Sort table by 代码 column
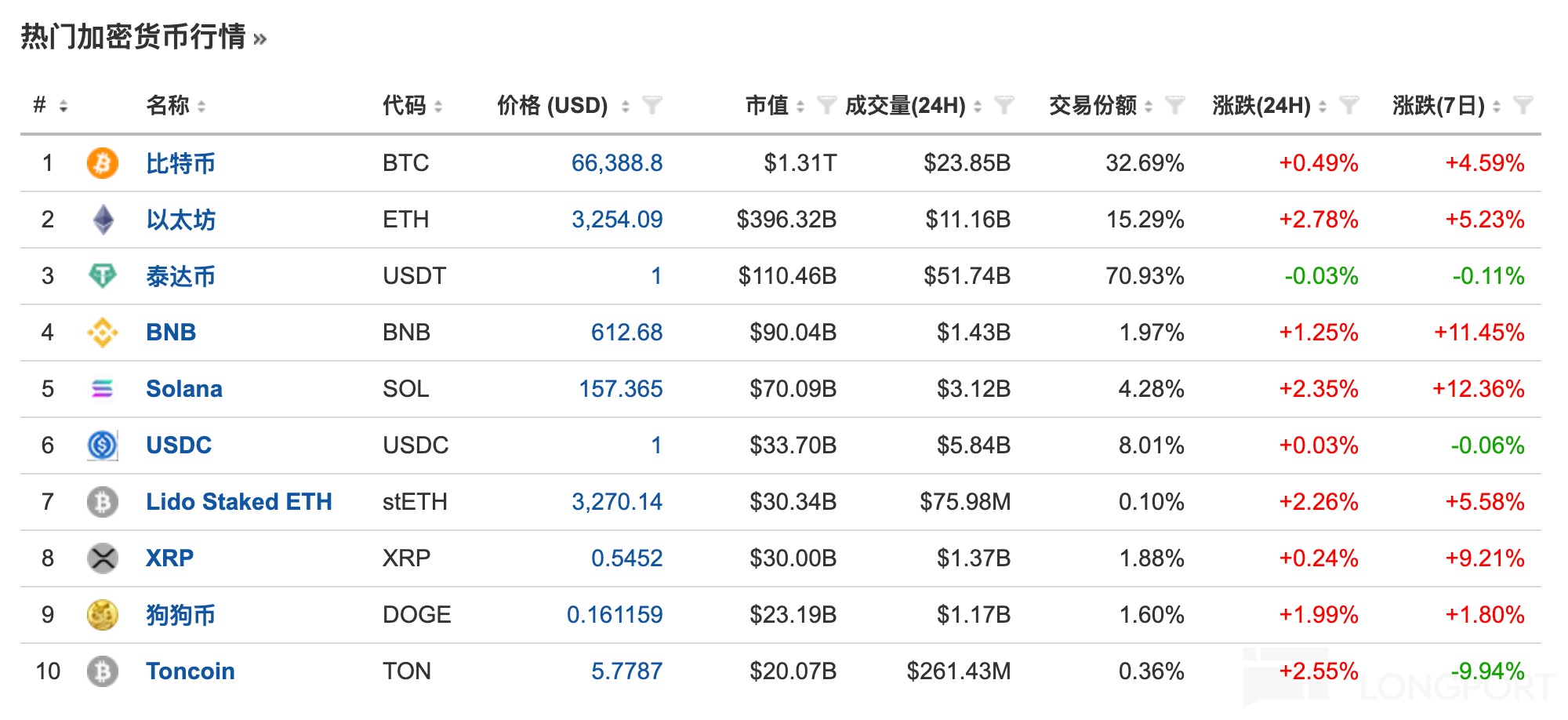The width and height of the screenshot is (1568, 720). pos(404,105)
